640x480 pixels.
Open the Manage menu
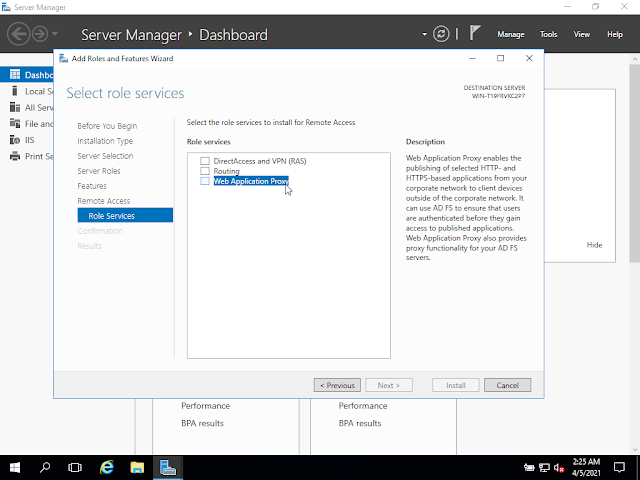point(511,34)
